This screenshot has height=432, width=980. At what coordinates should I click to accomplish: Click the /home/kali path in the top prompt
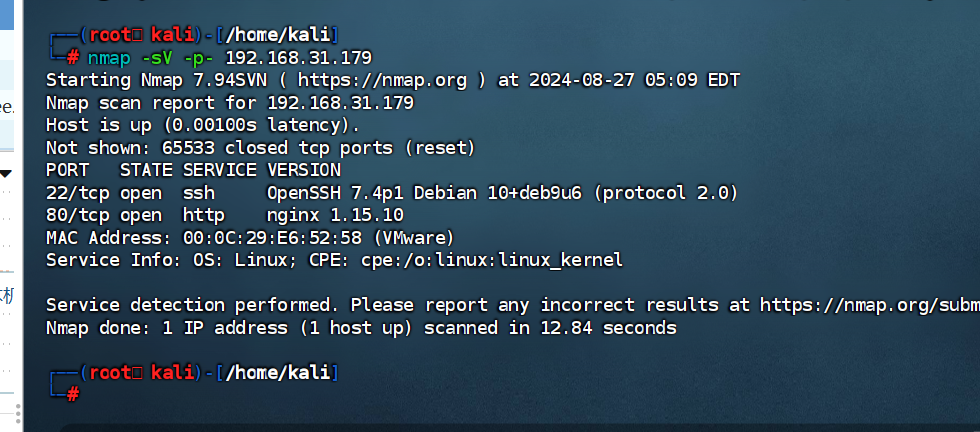pos(281,35)
